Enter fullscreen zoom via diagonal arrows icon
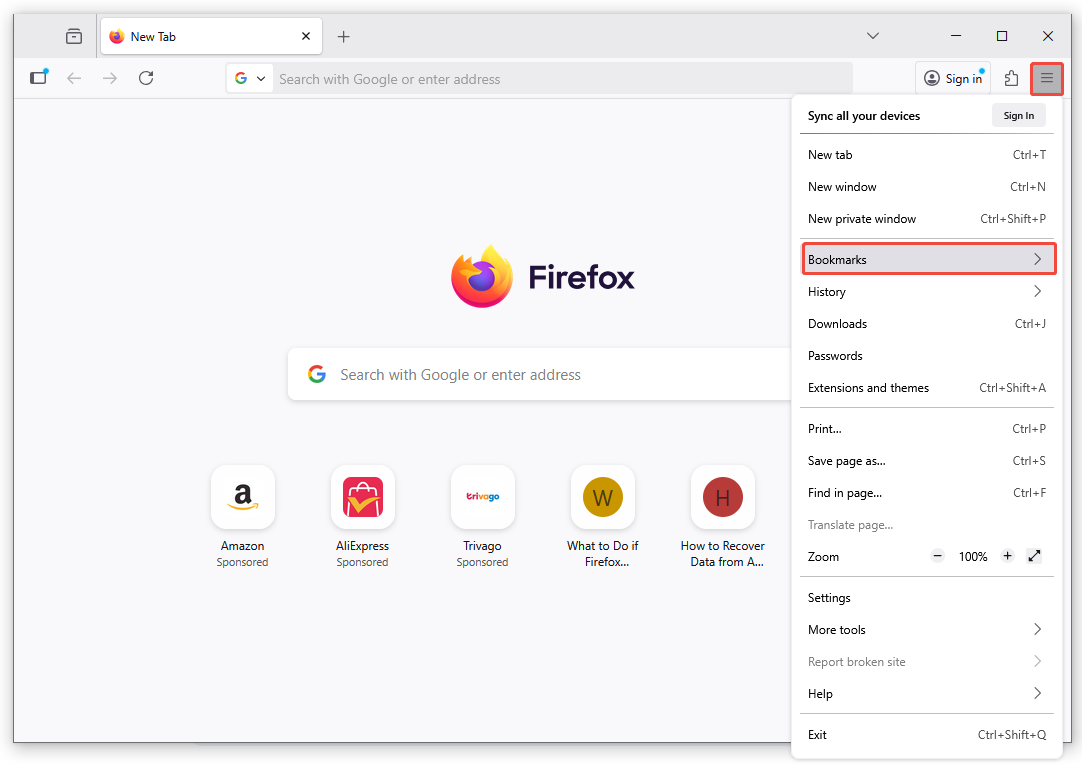 [x=1034, y=556]
